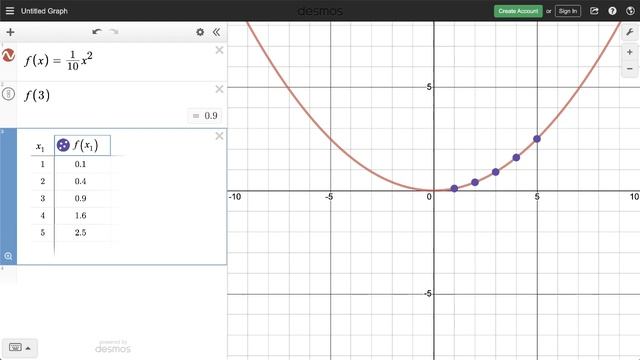Select table cell with x value 1

point(42,164)
